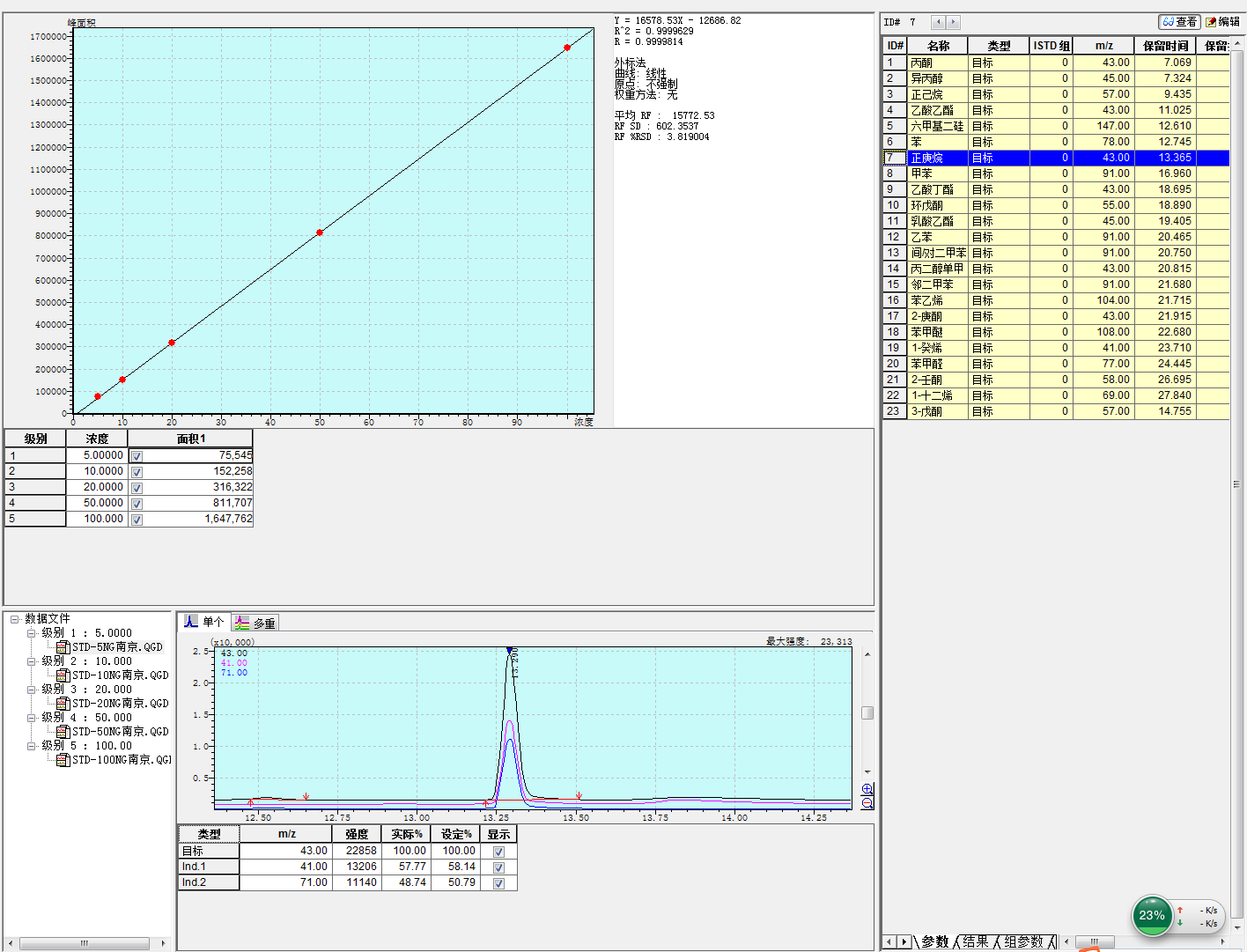Collapse tree node 级别 1 : 5.0000
The height and width of the screenshot is (952, 1247).
click(x=31, y=633)
